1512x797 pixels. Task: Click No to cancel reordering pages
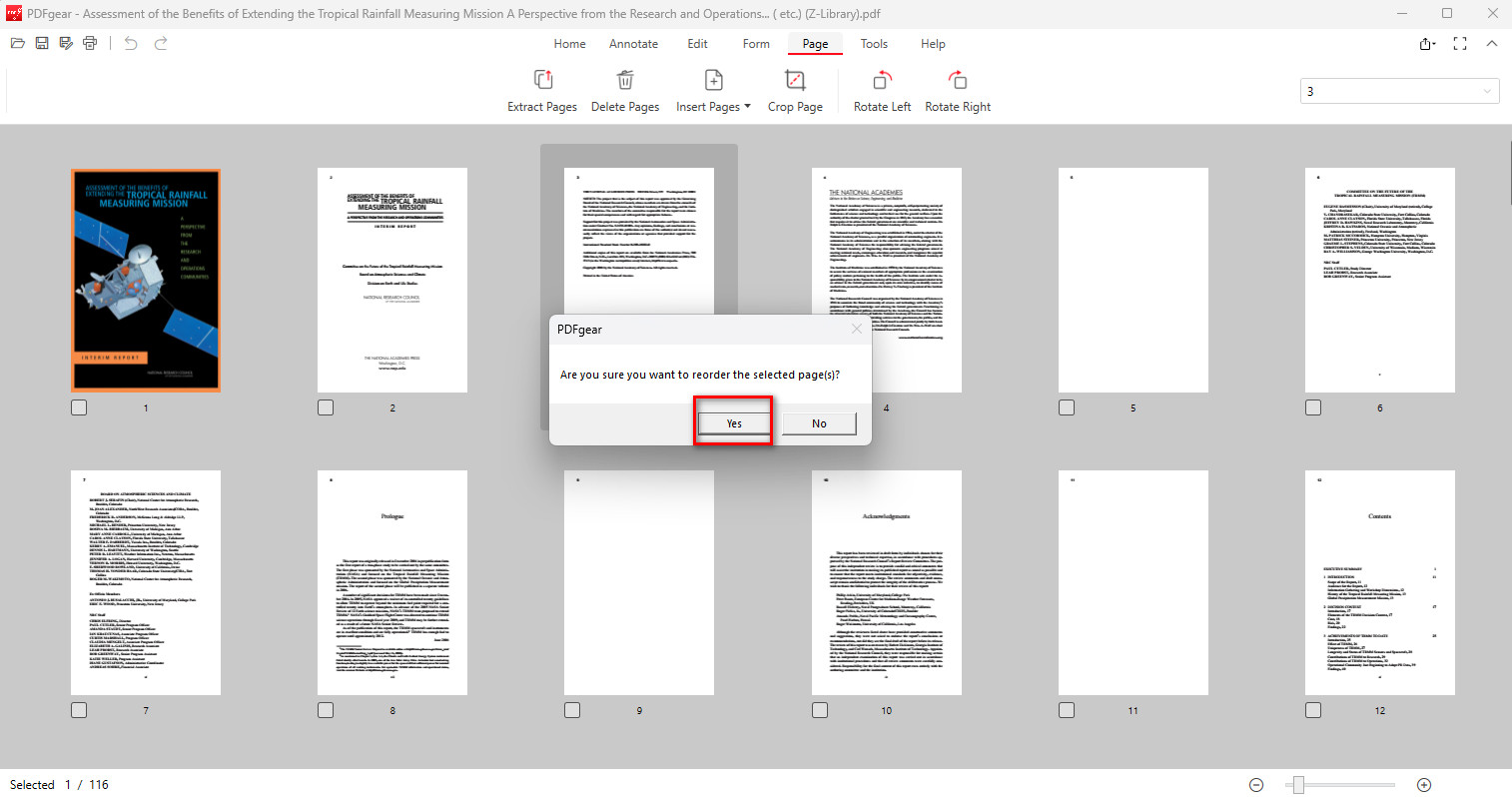point(818,422)
